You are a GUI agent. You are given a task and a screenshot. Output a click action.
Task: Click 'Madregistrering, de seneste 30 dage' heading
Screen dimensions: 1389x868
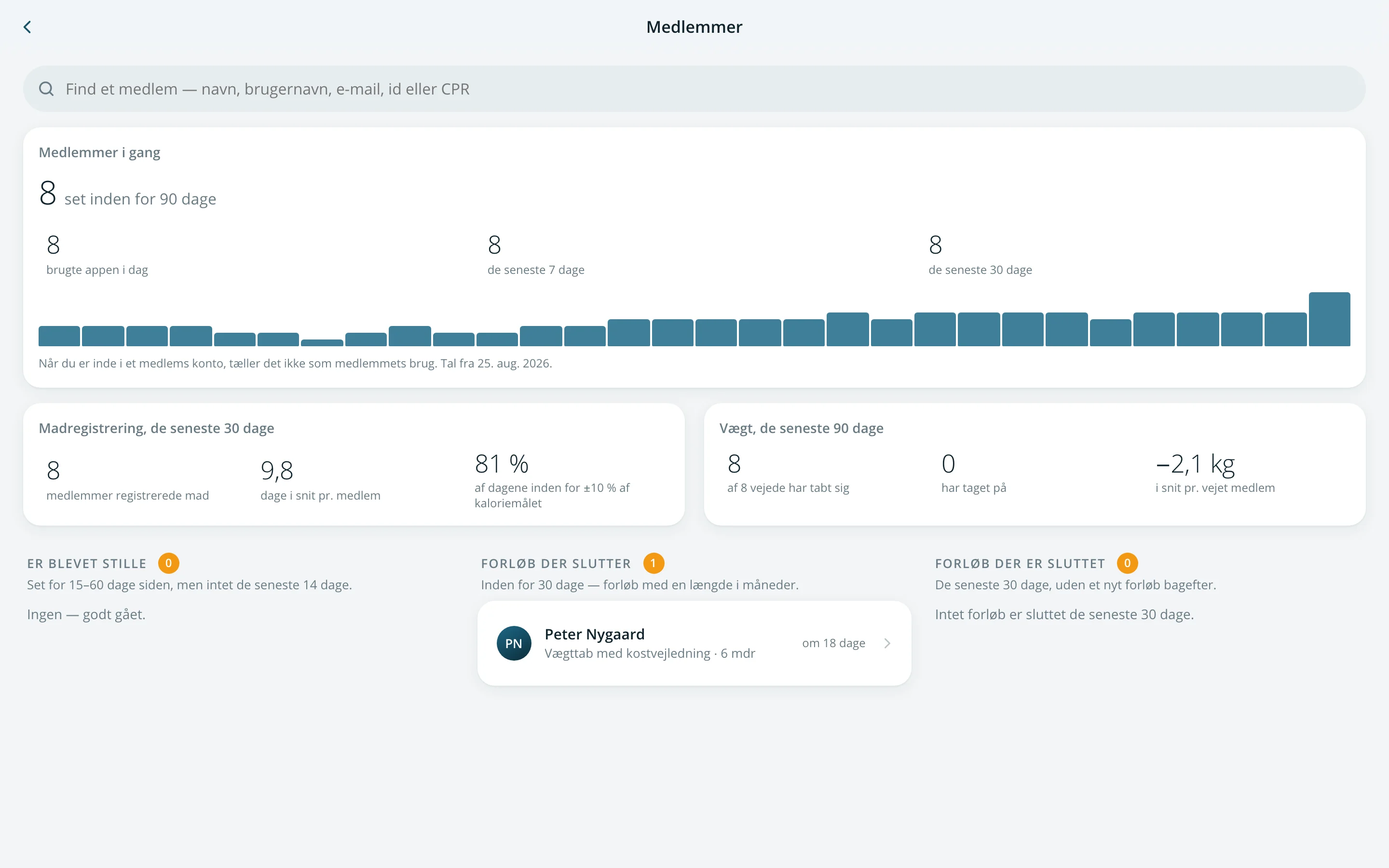pos(156,428)
